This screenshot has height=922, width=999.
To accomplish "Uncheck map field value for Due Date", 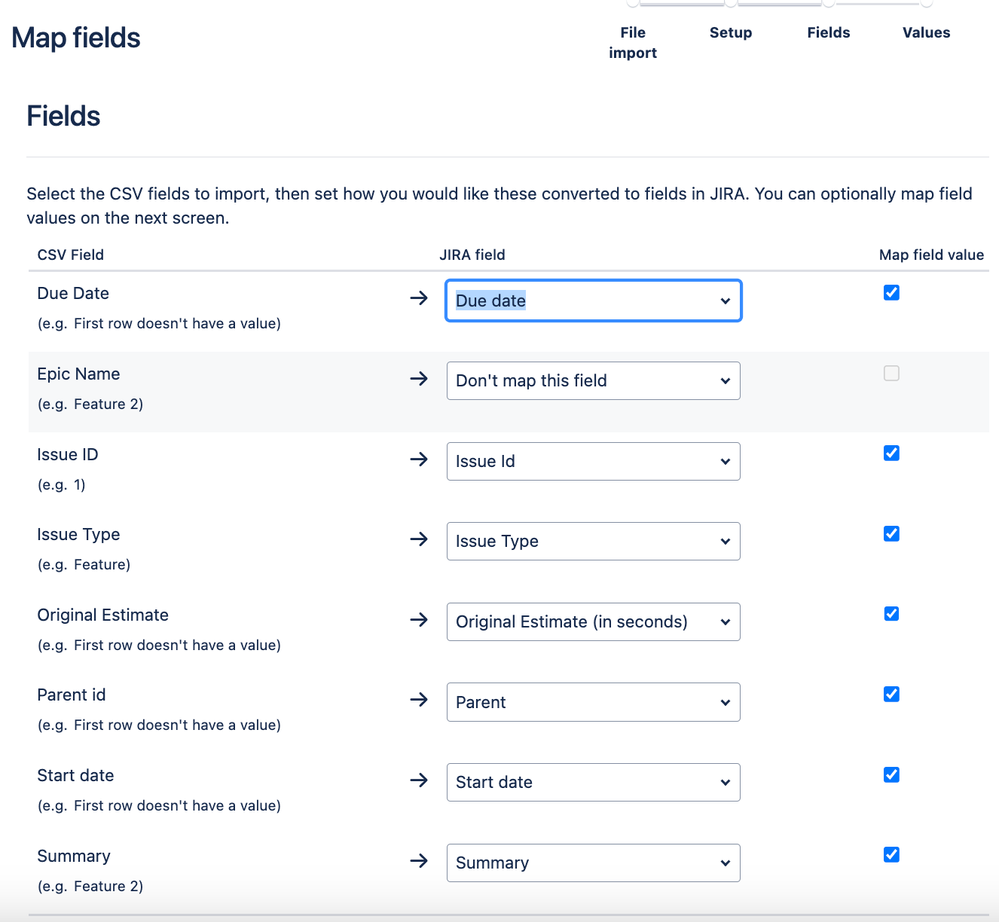I will pyautogui.click(x=891, y=292).
